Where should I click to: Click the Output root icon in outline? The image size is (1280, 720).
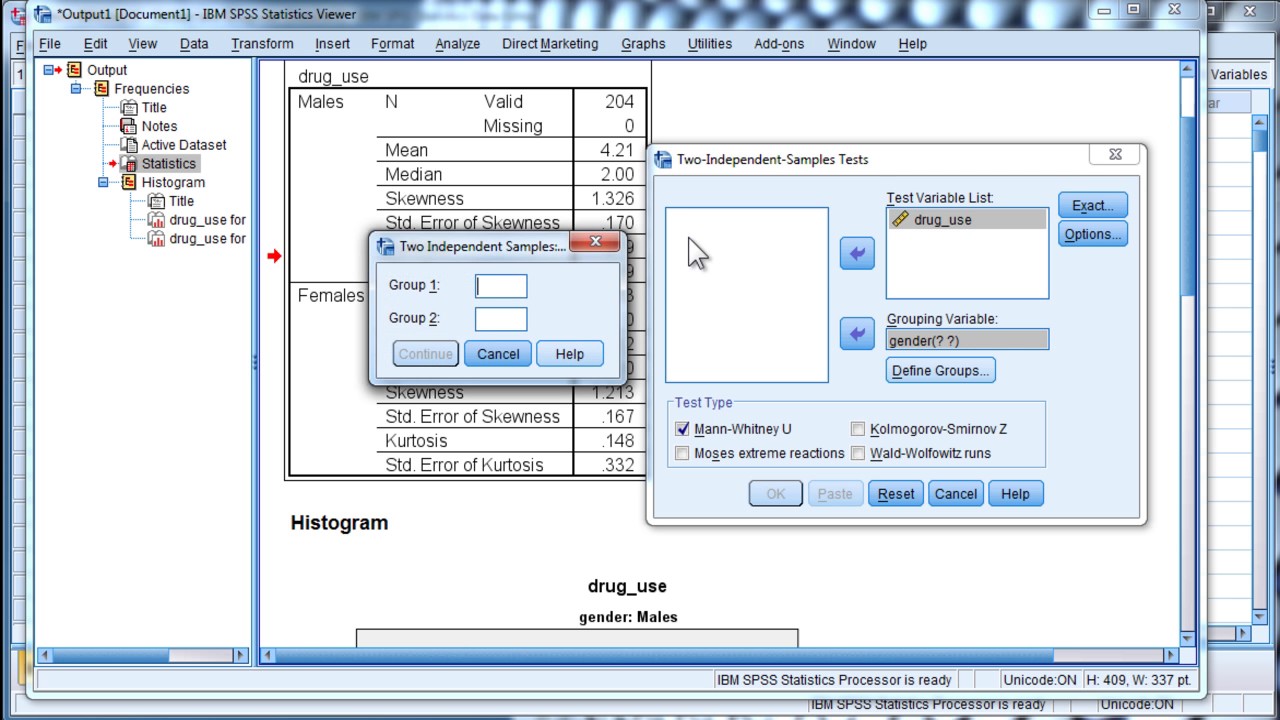click(x=74, y=70)
